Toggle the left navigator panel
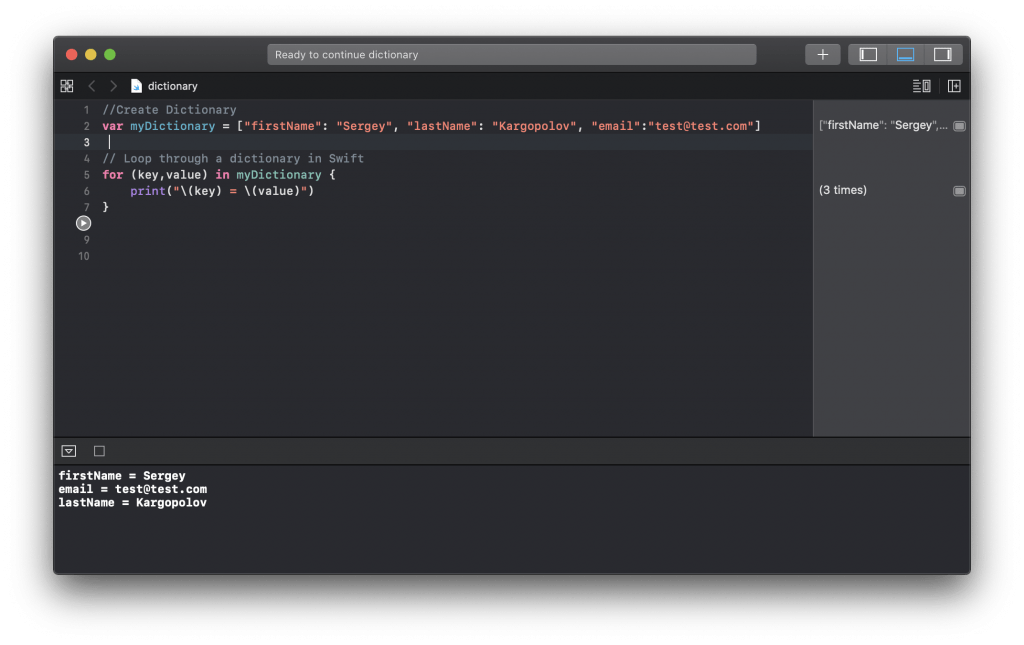 point(867,54)
